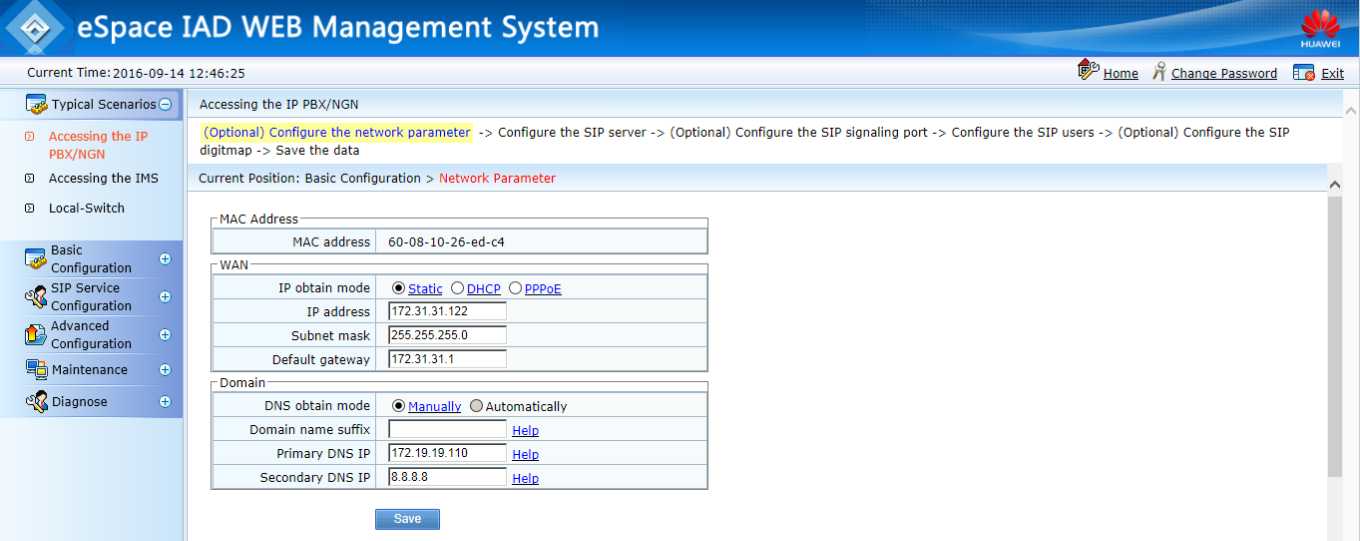Screen dimensions: 1360x541
Task: Click the inner page vertical scrollbar
Action: 1334,337
